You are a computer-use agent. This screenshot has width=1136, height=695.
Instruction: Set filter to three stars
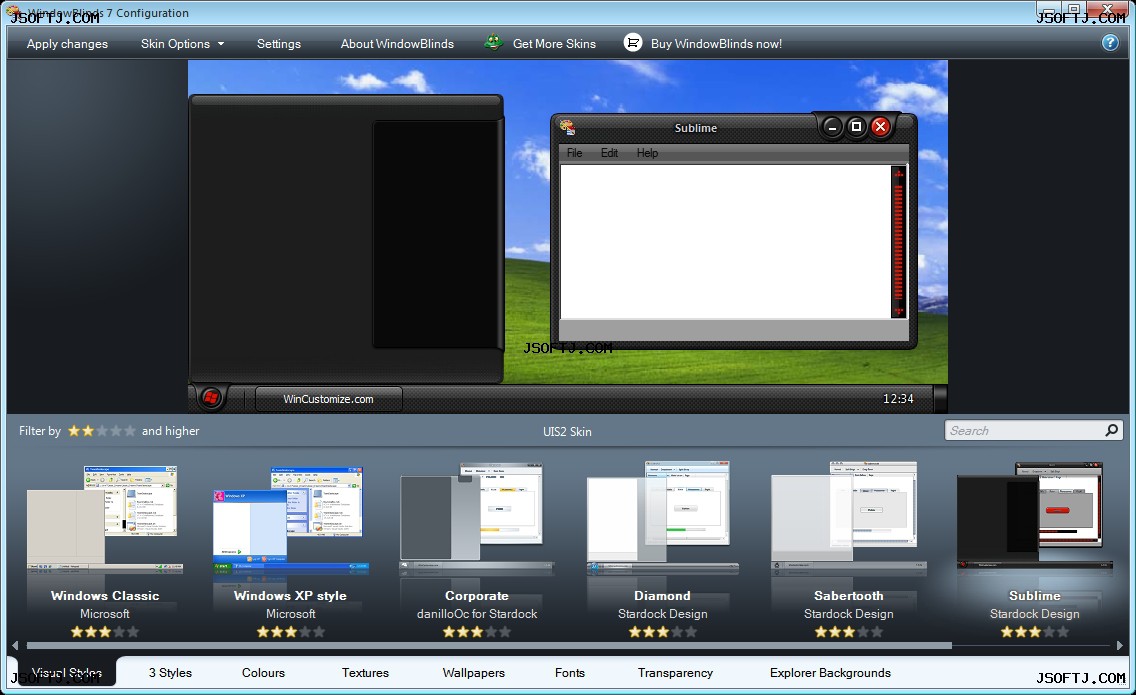(x=102, y=430)
